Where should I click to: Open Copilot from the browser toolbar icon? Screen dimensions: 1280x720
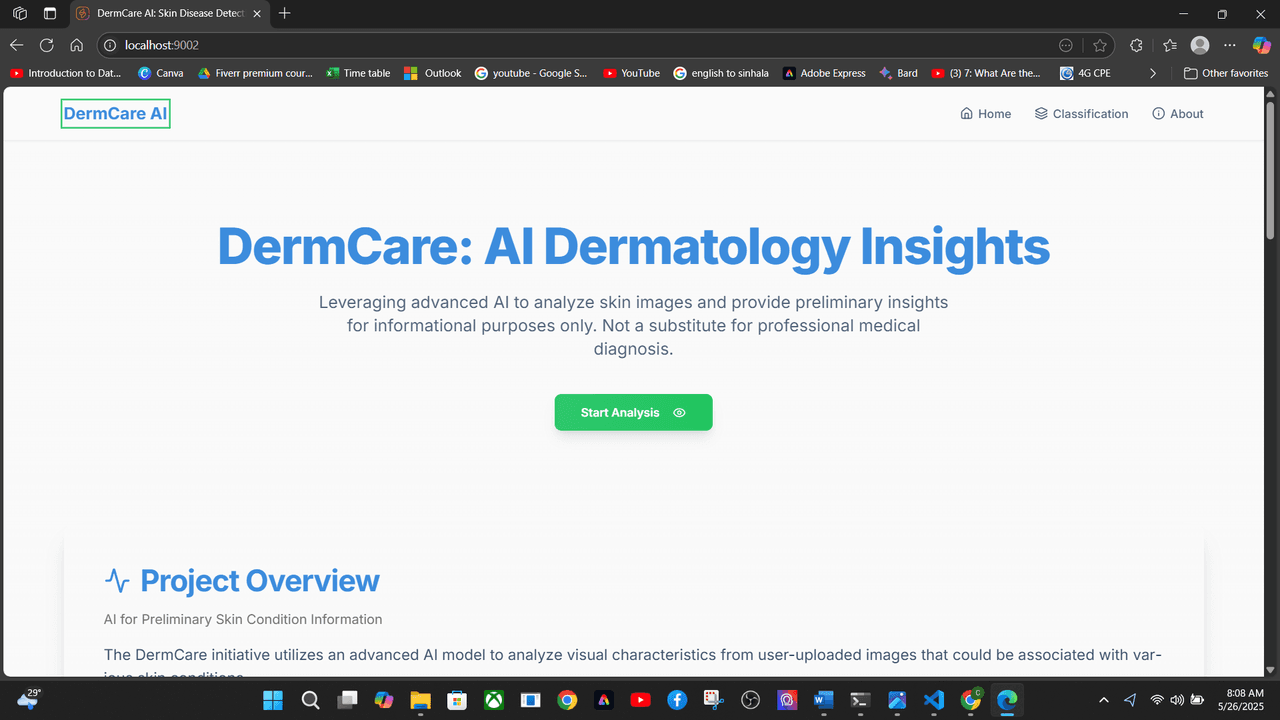1261,45
